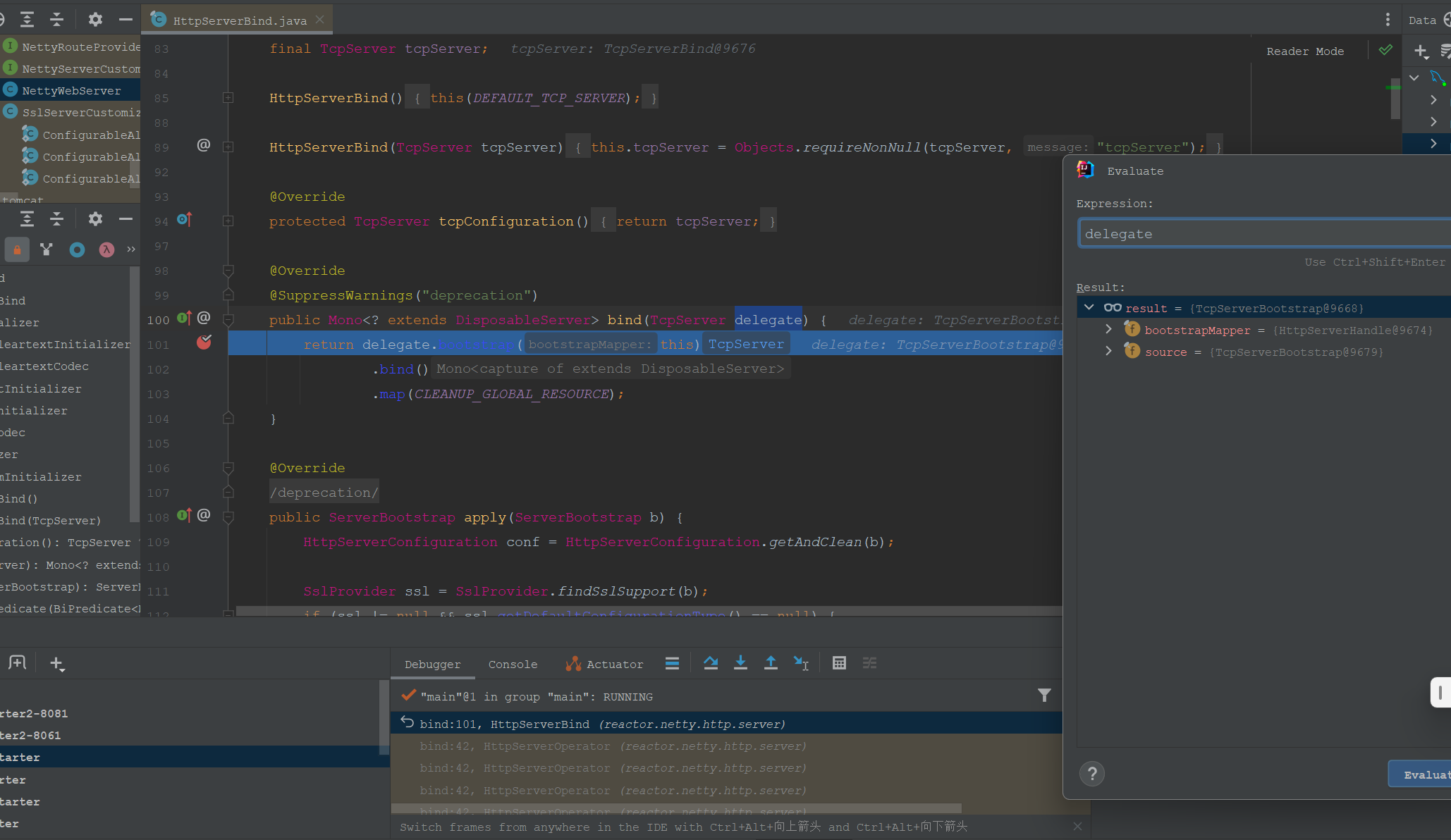Click Reader Mode label
The width and height of the screenshot is (1451, 840).
click(1305, 51)
